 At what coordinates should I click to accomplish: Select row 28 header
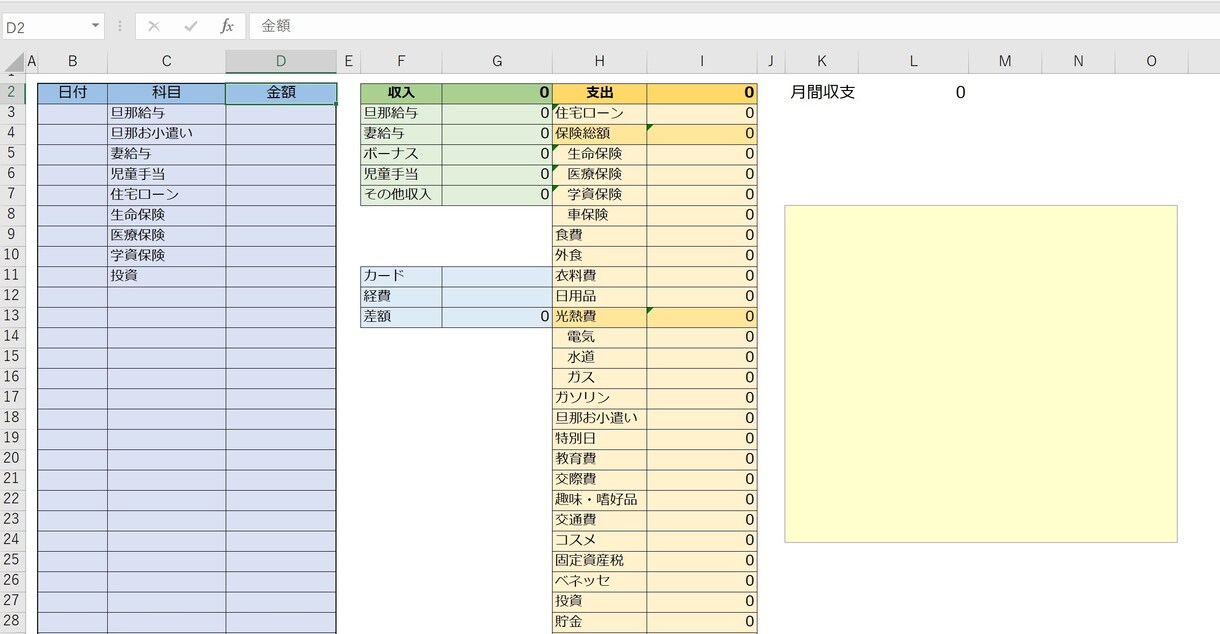click(12, 622)
